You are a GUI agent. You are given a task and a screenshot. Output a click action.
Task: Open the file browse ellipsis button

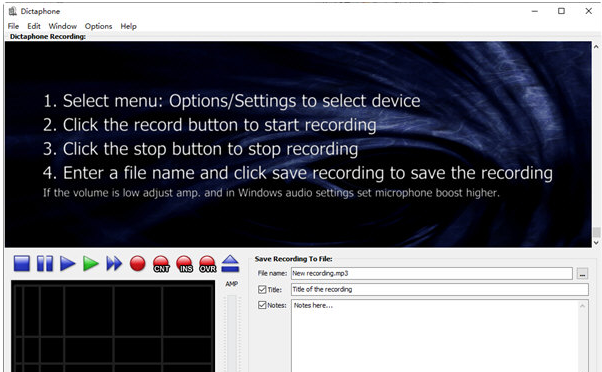[582, 274]
